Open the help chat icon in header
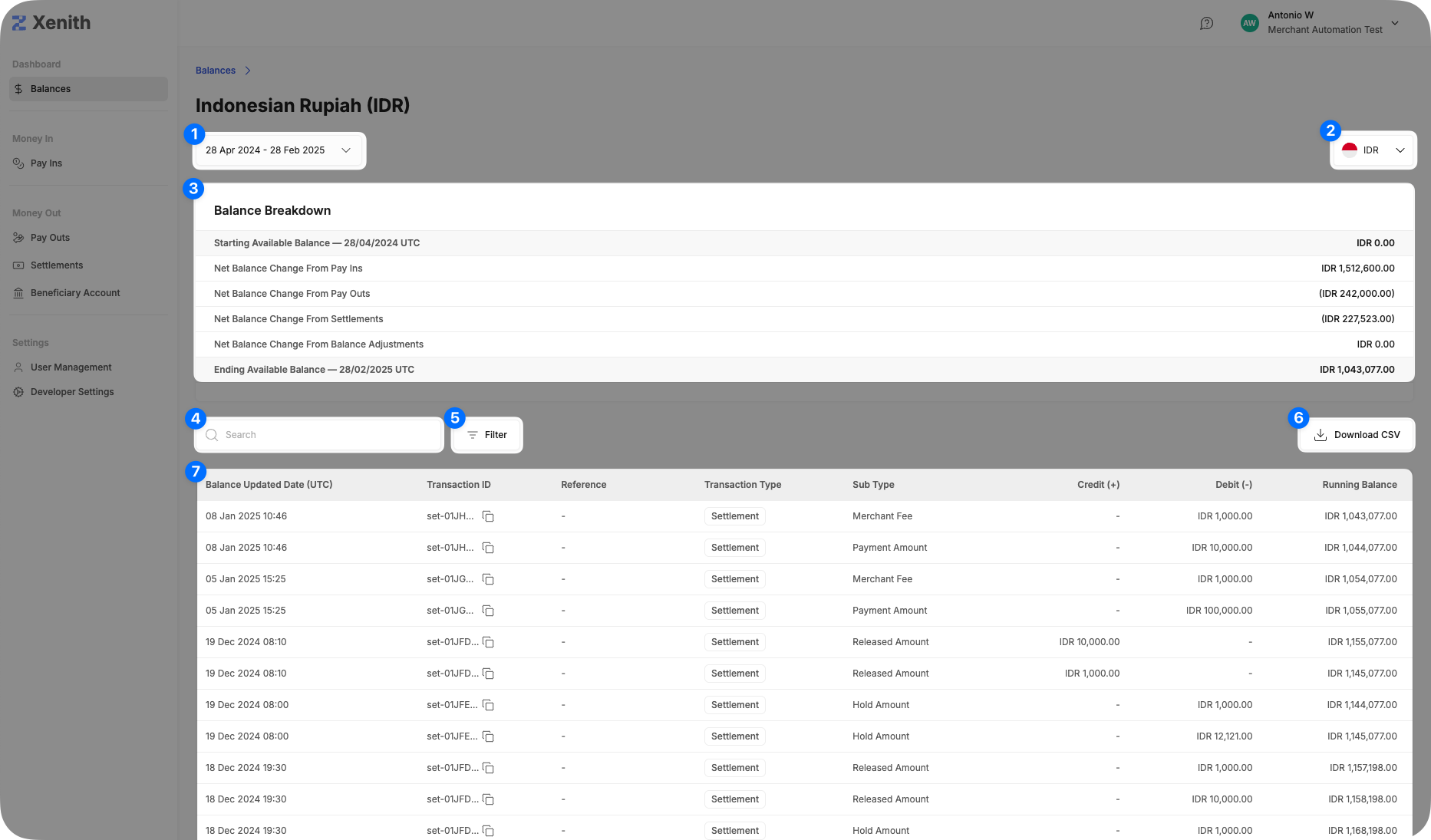The height and width of the screenshot is (840, 1431). point(1206,23)
